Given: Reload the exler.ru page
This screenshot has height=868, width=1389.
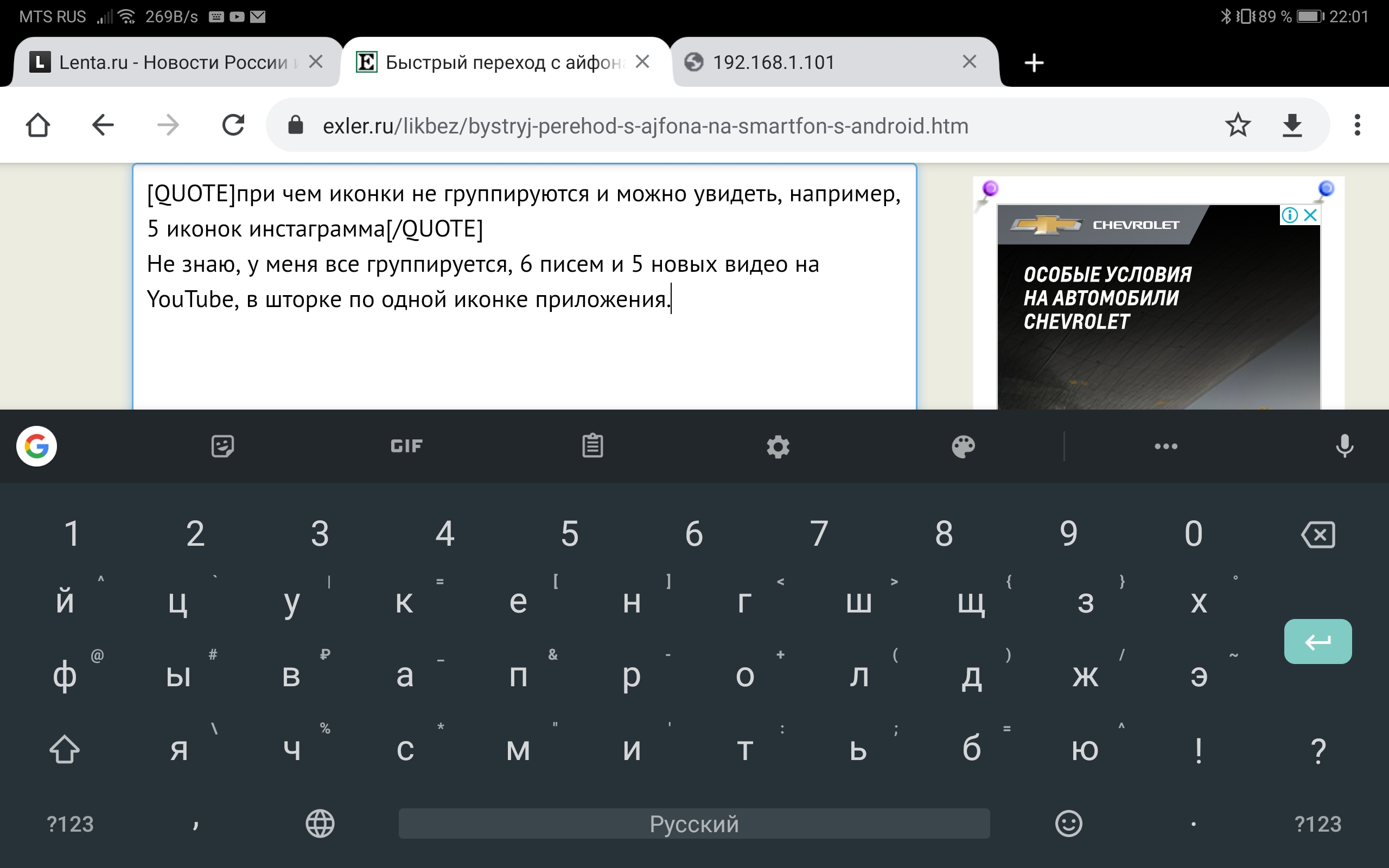Looking at the screenshot, I should pyautogui.click(x=233, y=125).
